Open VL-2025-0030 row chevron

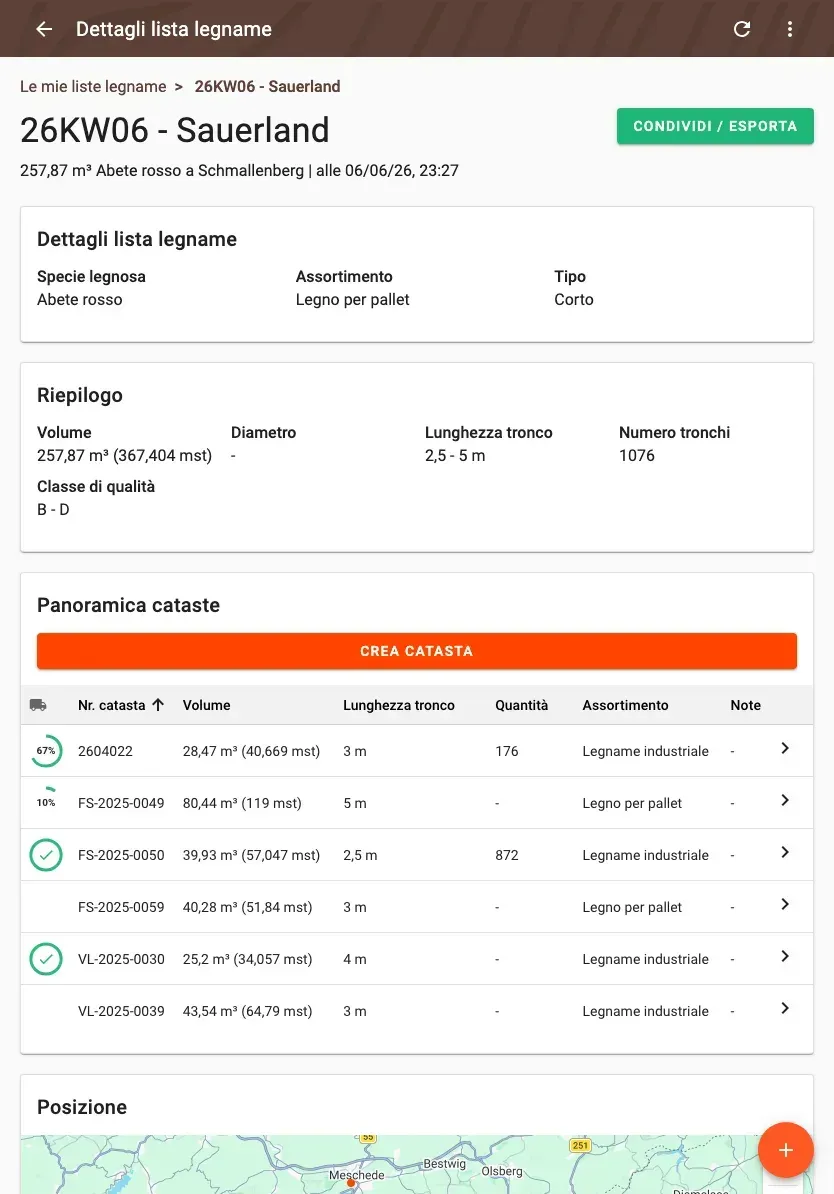pos(784,956)
